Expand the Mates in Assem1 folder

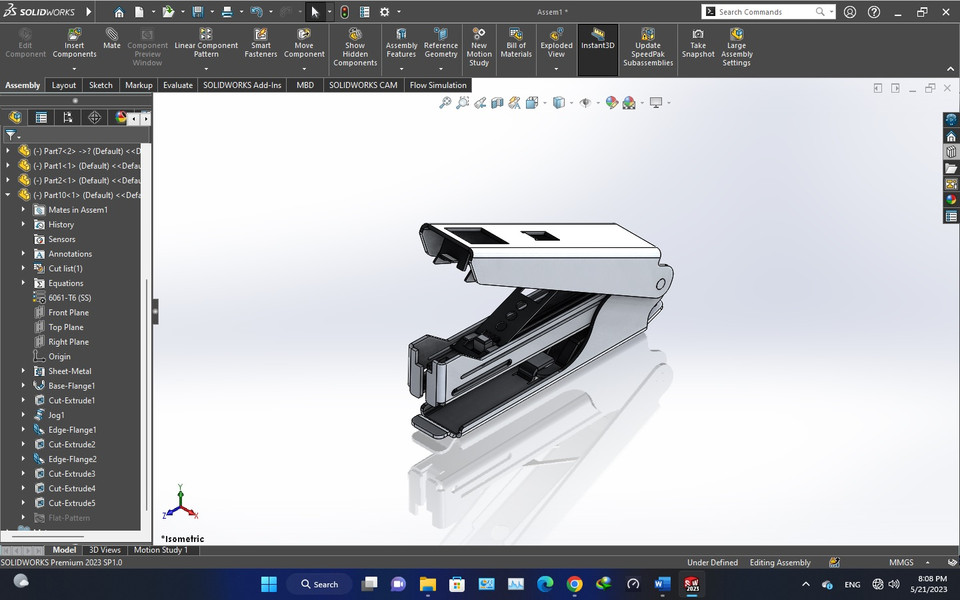point(23,209)
